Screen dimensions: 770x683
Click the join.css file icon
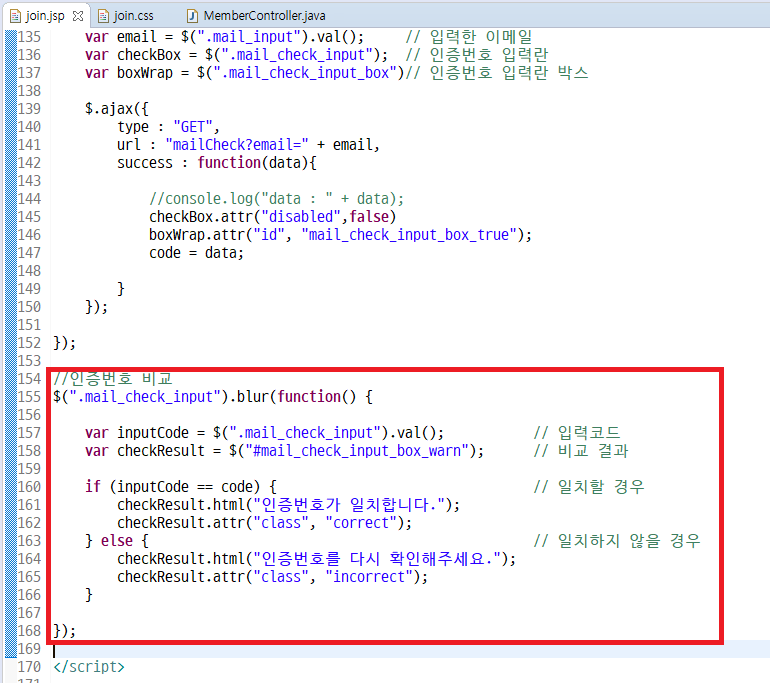(103, 16)
